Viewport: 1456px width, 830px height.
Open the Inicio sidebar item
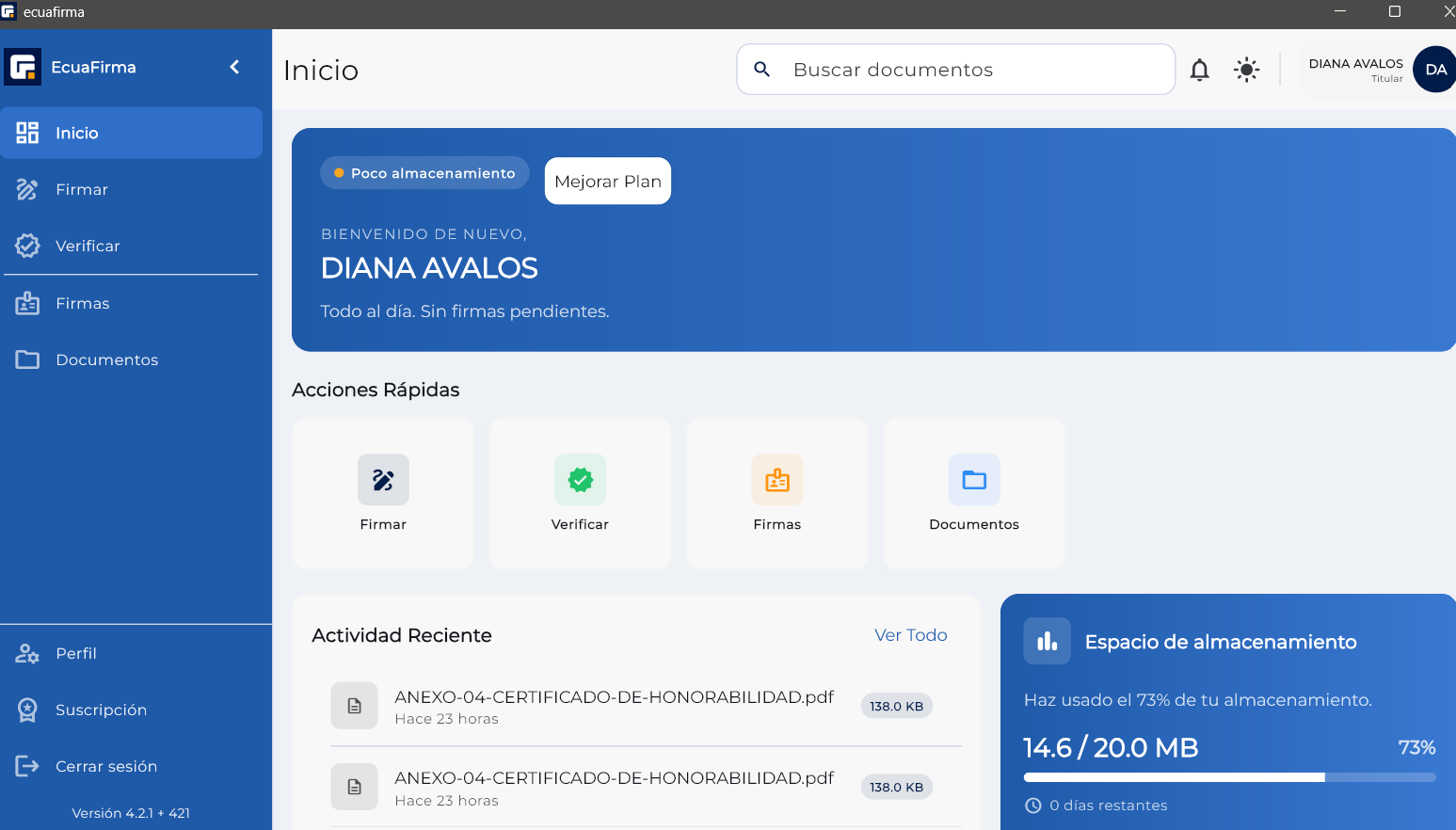coord(131,133)
